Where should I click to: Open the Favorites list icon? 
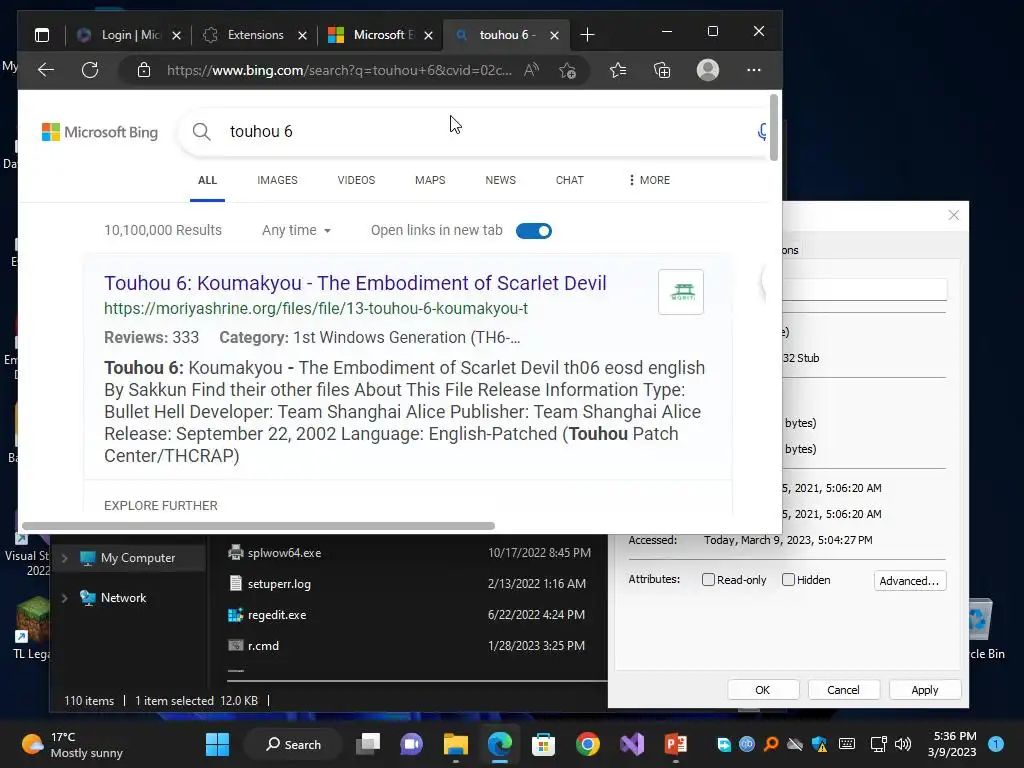[x=618, y=70]
